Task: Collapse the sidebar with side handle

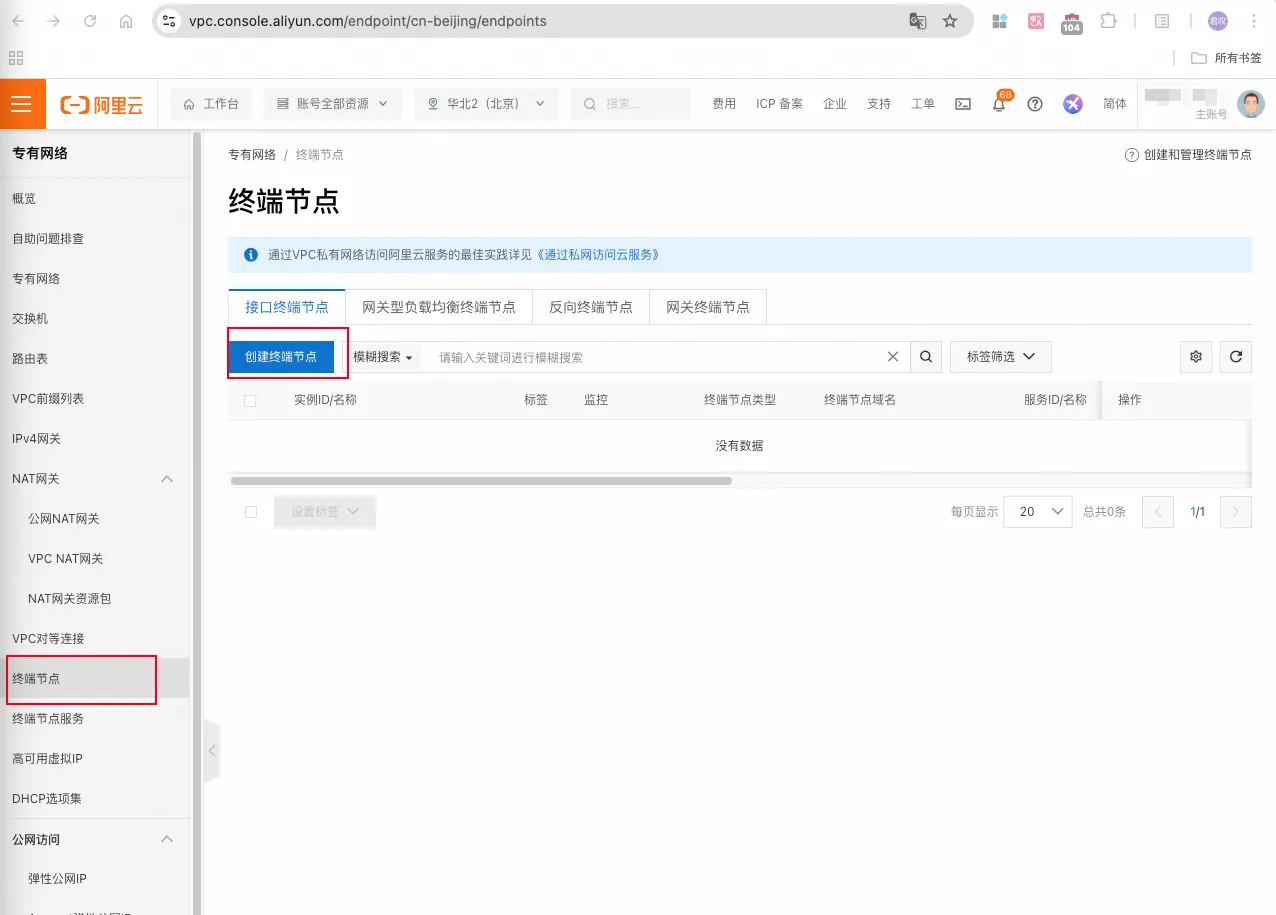Action: [x=211, y=750]
